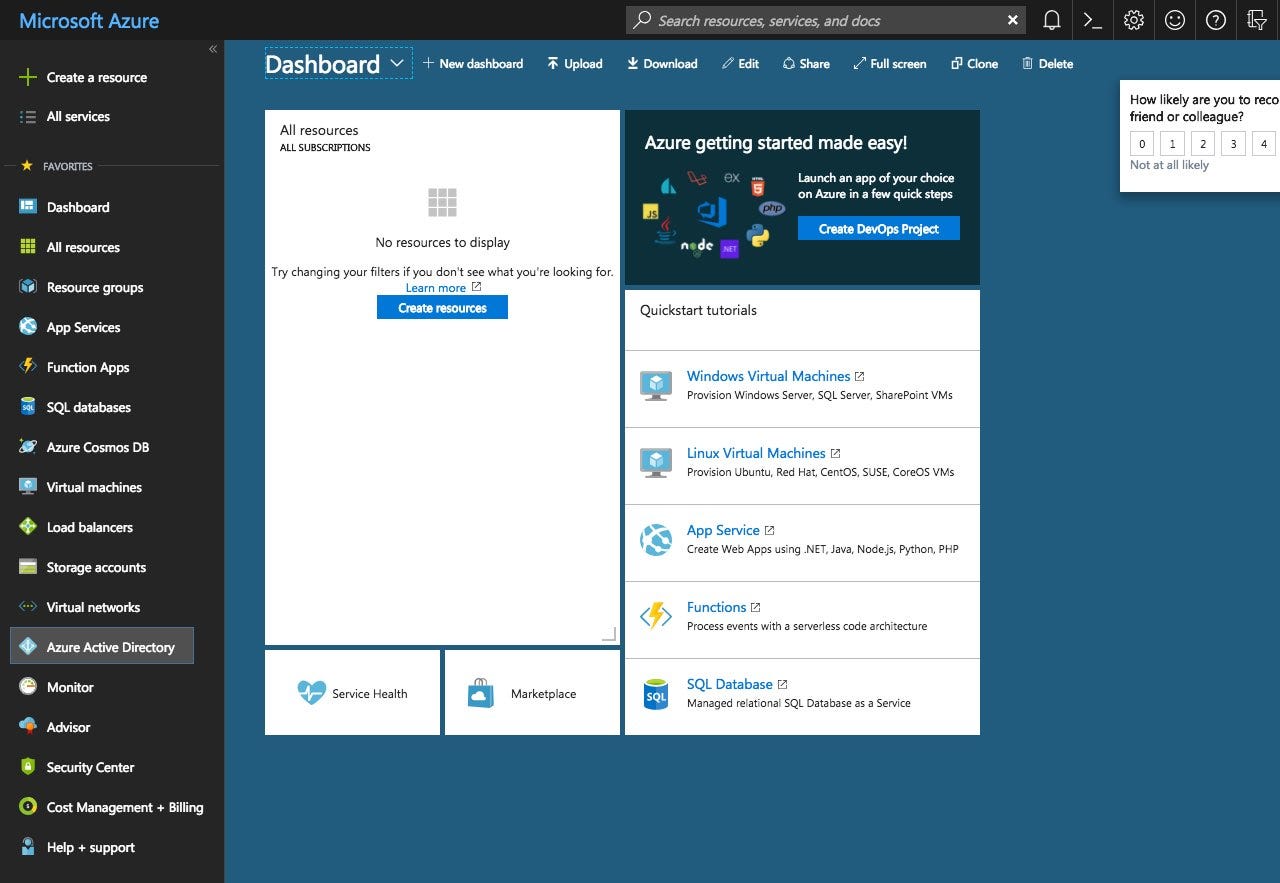This screenshot has height=883, width=1280.
Task: Select rating 3 in survey
Action: (x=1233, y=144)
